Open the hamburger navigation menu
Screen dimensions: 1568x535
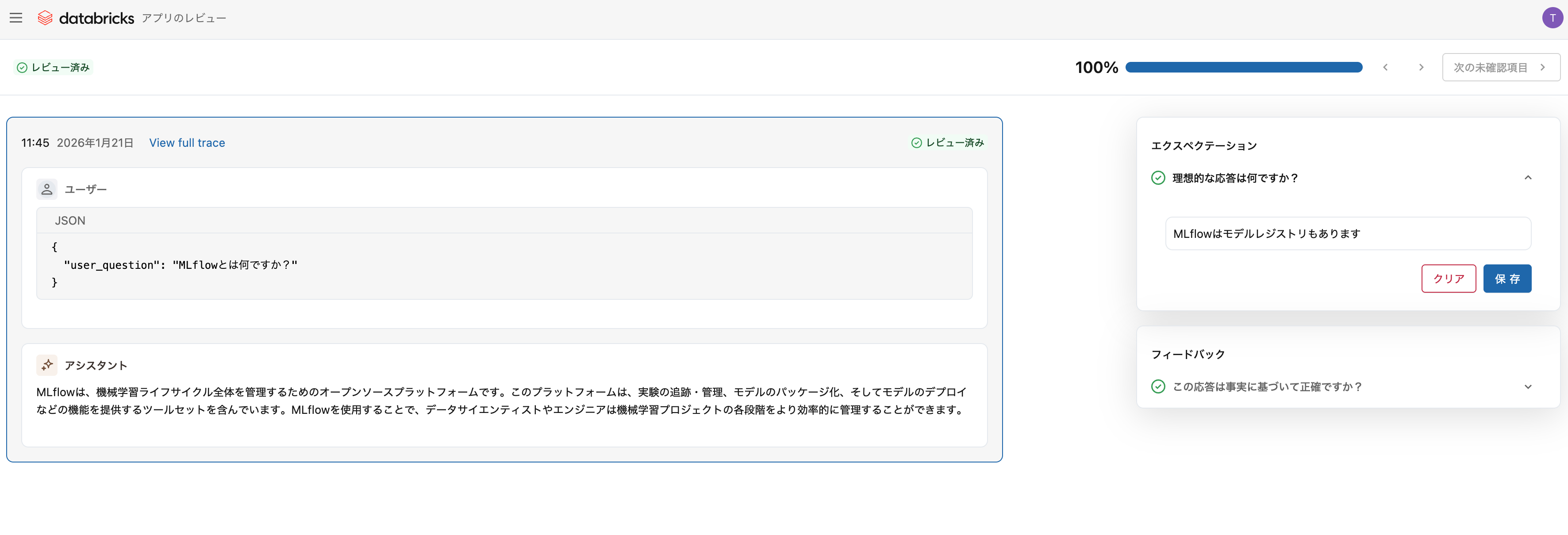point(16,18)
